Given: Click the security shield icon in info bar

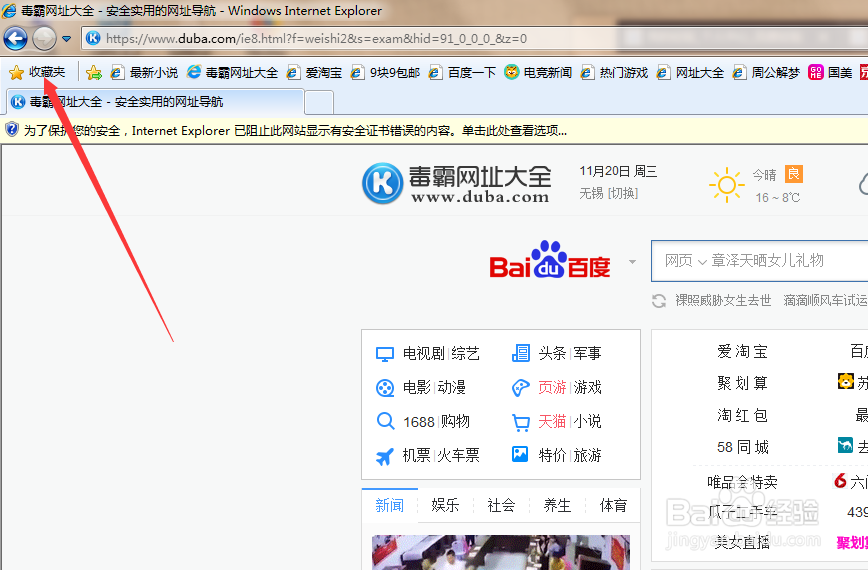Looking at the screenshot, I should (12, 130).
